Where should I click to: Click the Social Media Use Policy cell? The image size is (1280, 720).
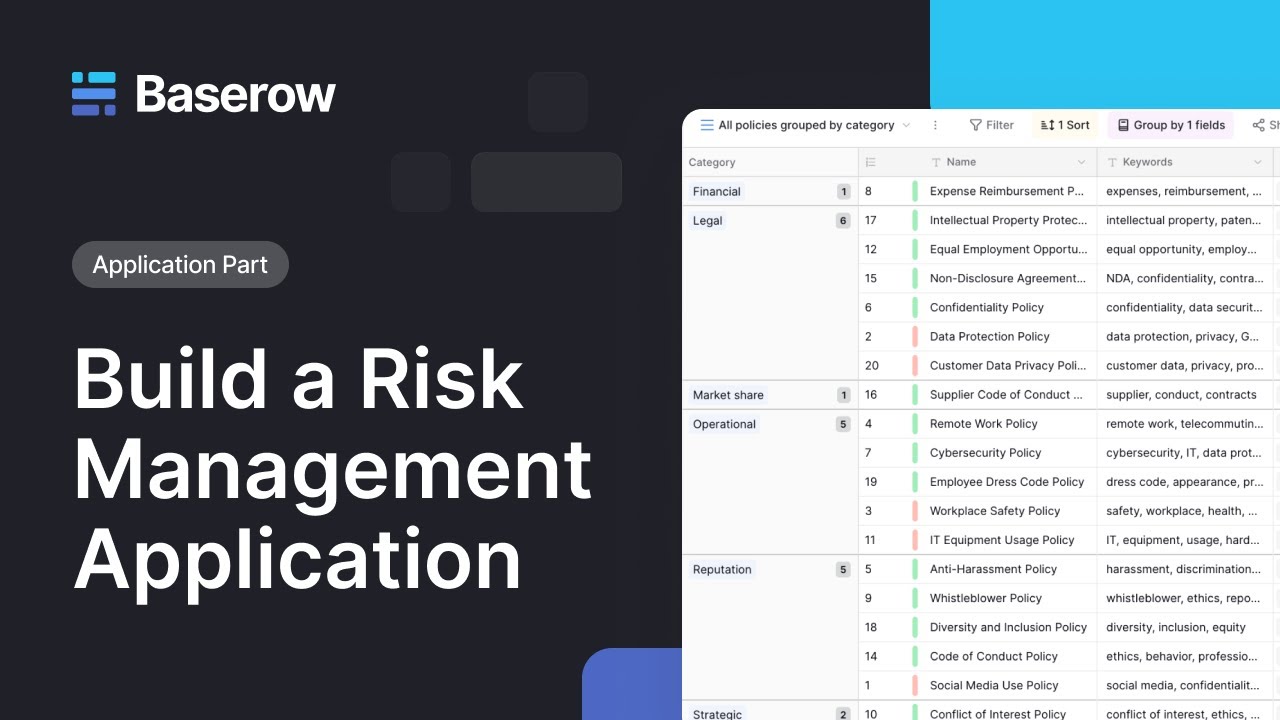(1008, 685)
